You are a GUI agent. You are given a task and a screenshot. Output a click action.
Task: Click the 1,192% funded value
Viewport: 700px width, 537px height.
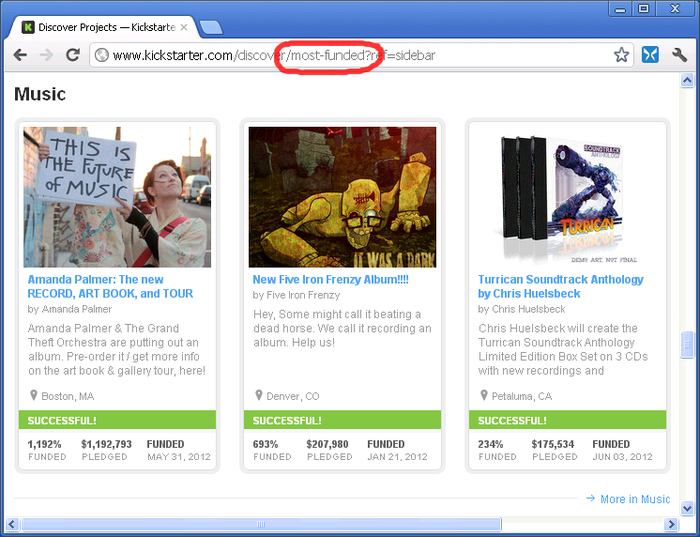[x=44, y=444]
